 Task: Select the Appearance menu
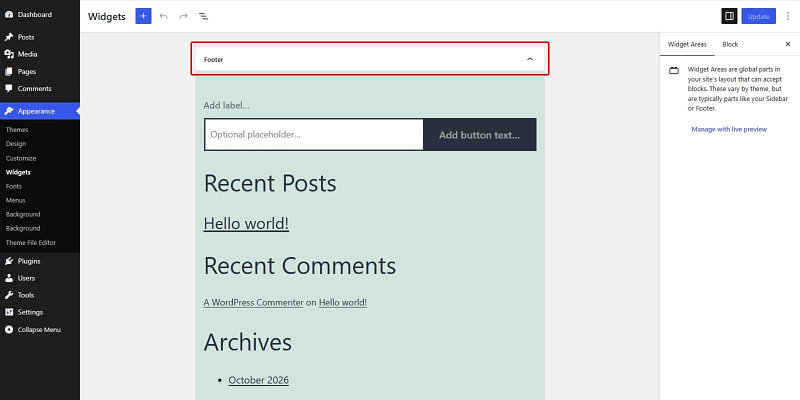[40, 111]
